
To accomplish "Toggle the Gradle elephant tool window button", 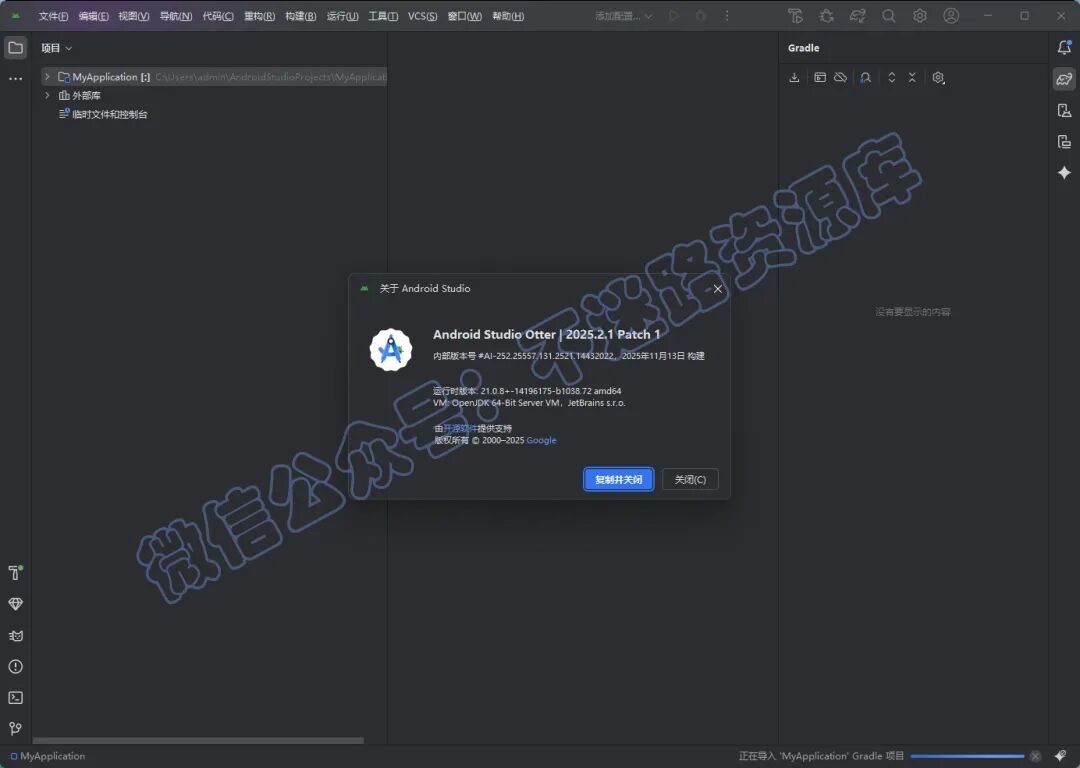I will click(1064, 79).
